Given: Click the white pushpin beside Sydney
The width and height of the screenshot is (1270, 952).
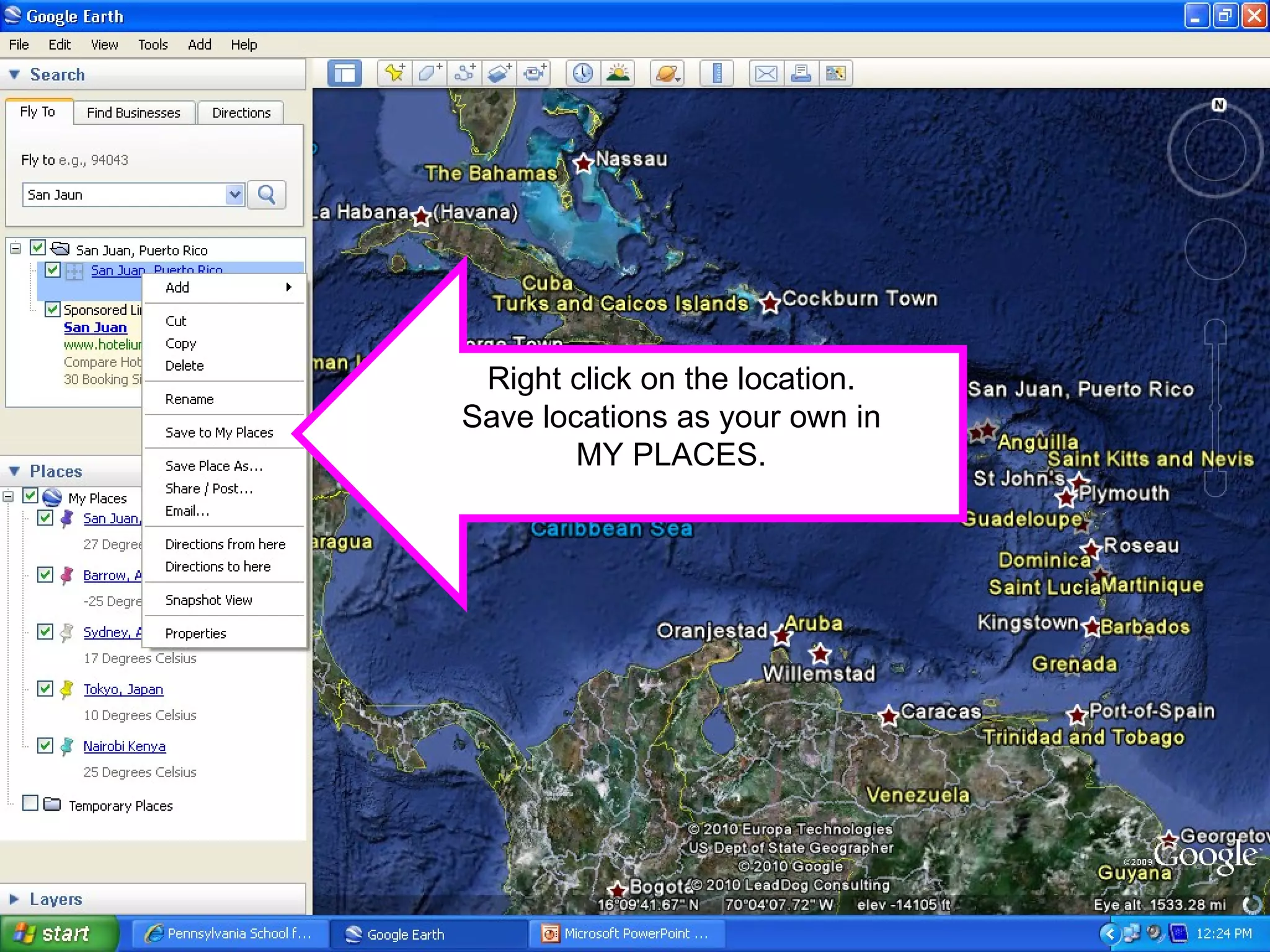Looking at the screenshot, I should (67, 632).
